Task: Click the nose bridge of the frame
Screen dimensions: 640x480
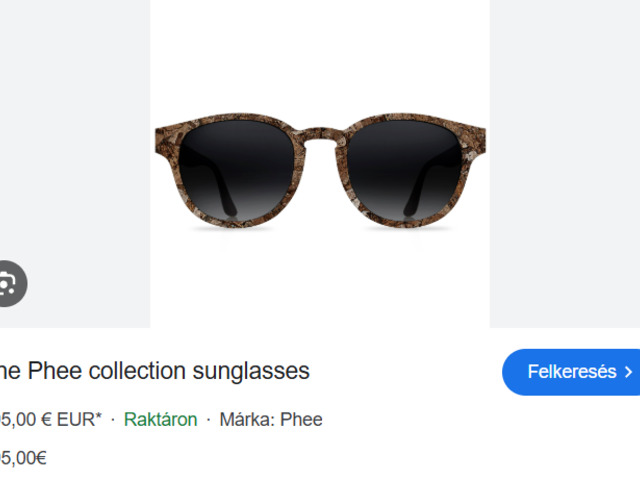Action: 320,136
